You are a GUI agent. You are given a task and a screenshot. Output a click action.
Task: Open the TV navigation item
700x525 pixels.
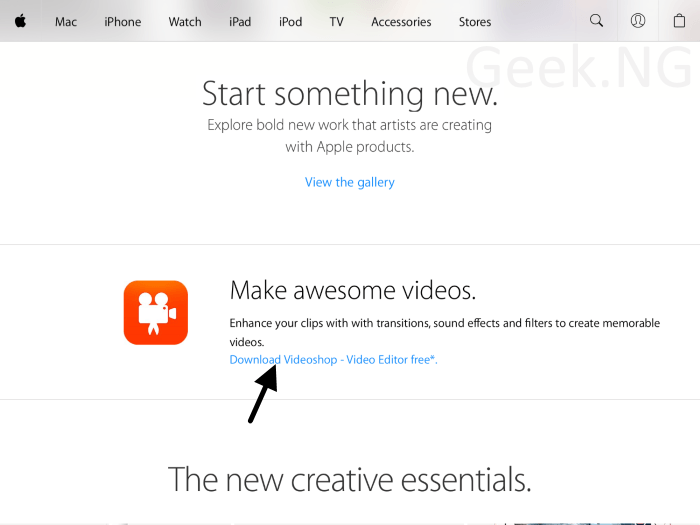337,22
